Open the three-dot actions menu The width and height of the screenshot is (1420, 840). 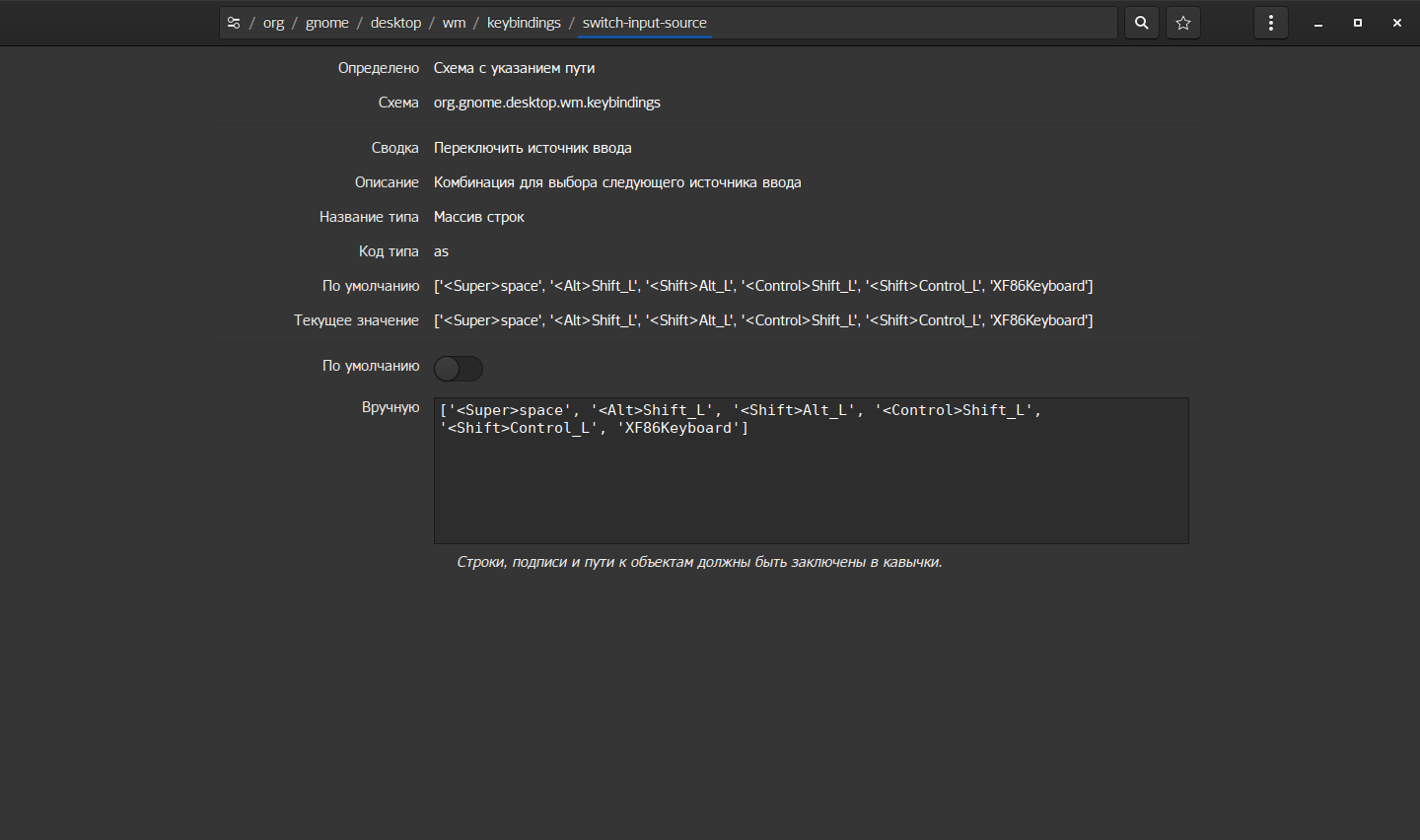[x=1270, y=23]
